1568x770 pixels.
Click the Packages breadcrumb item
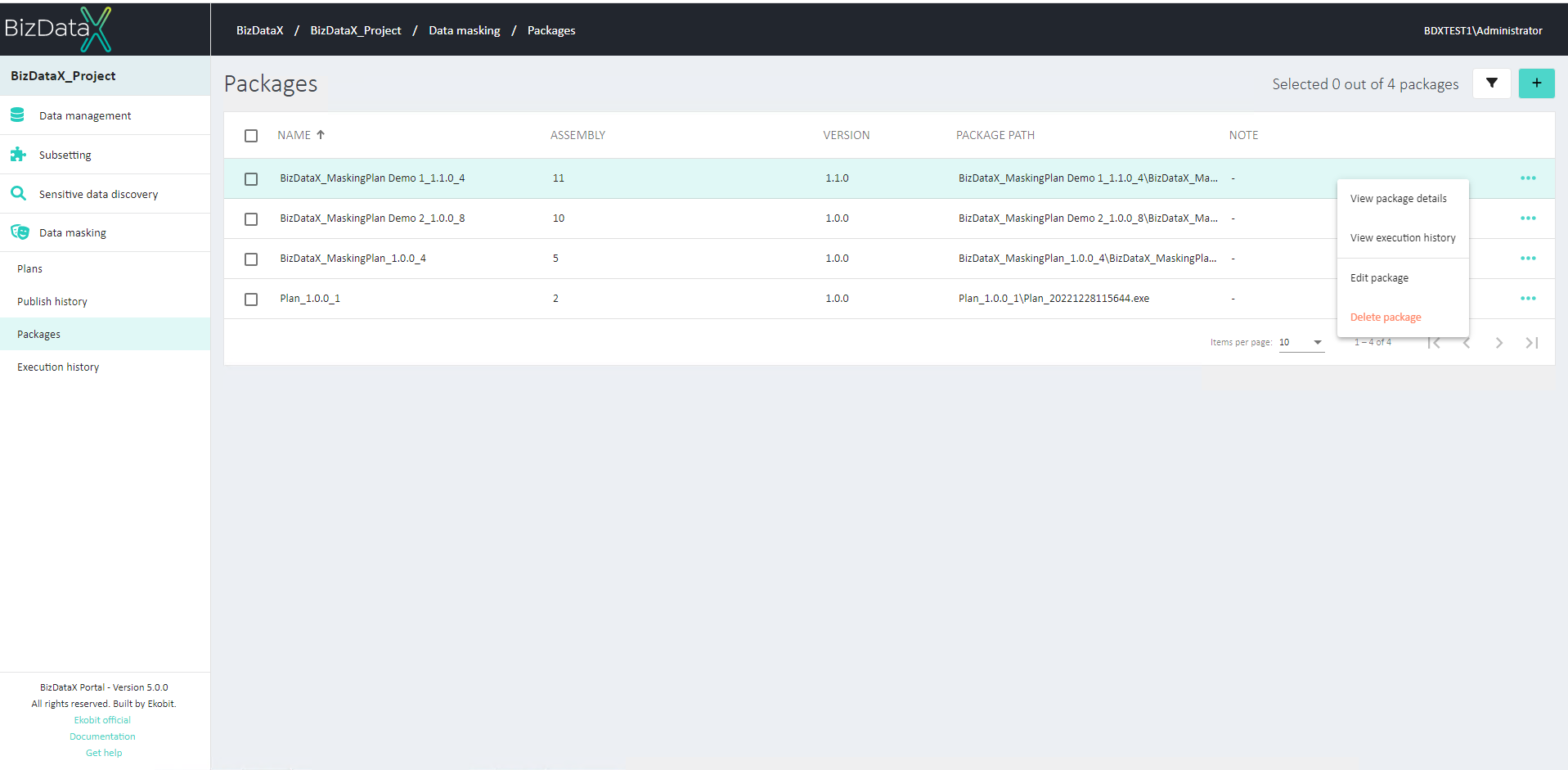[x=551, y=30]
